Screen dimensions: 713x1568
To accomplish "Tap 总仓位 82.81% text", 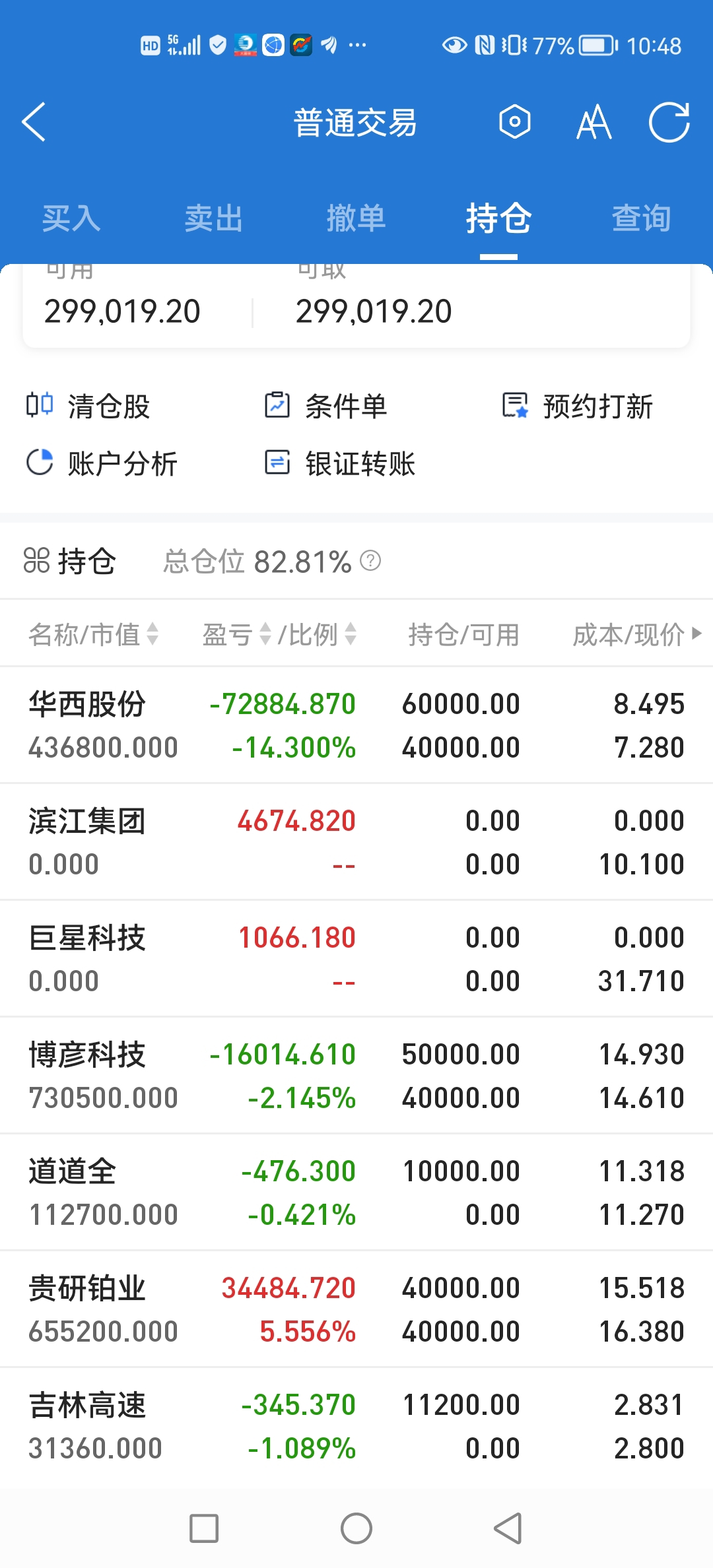I will click(x=257, y=562).
